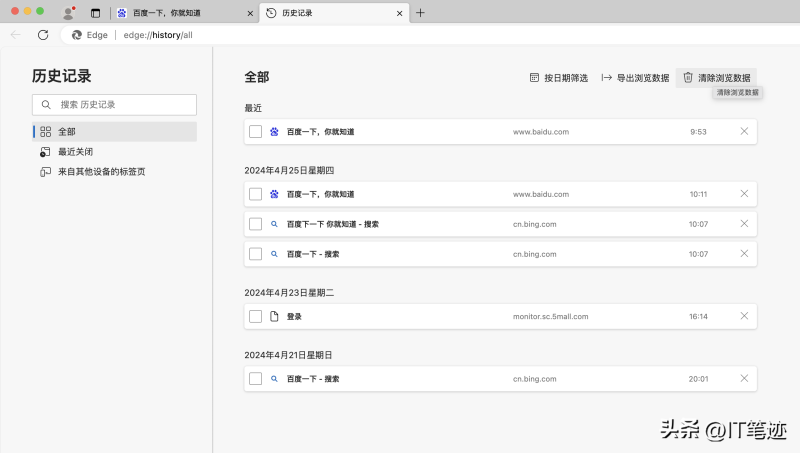800x453 pixels.
Task: Click the Edge logo in address bar
Action: (x=77, y=35)
